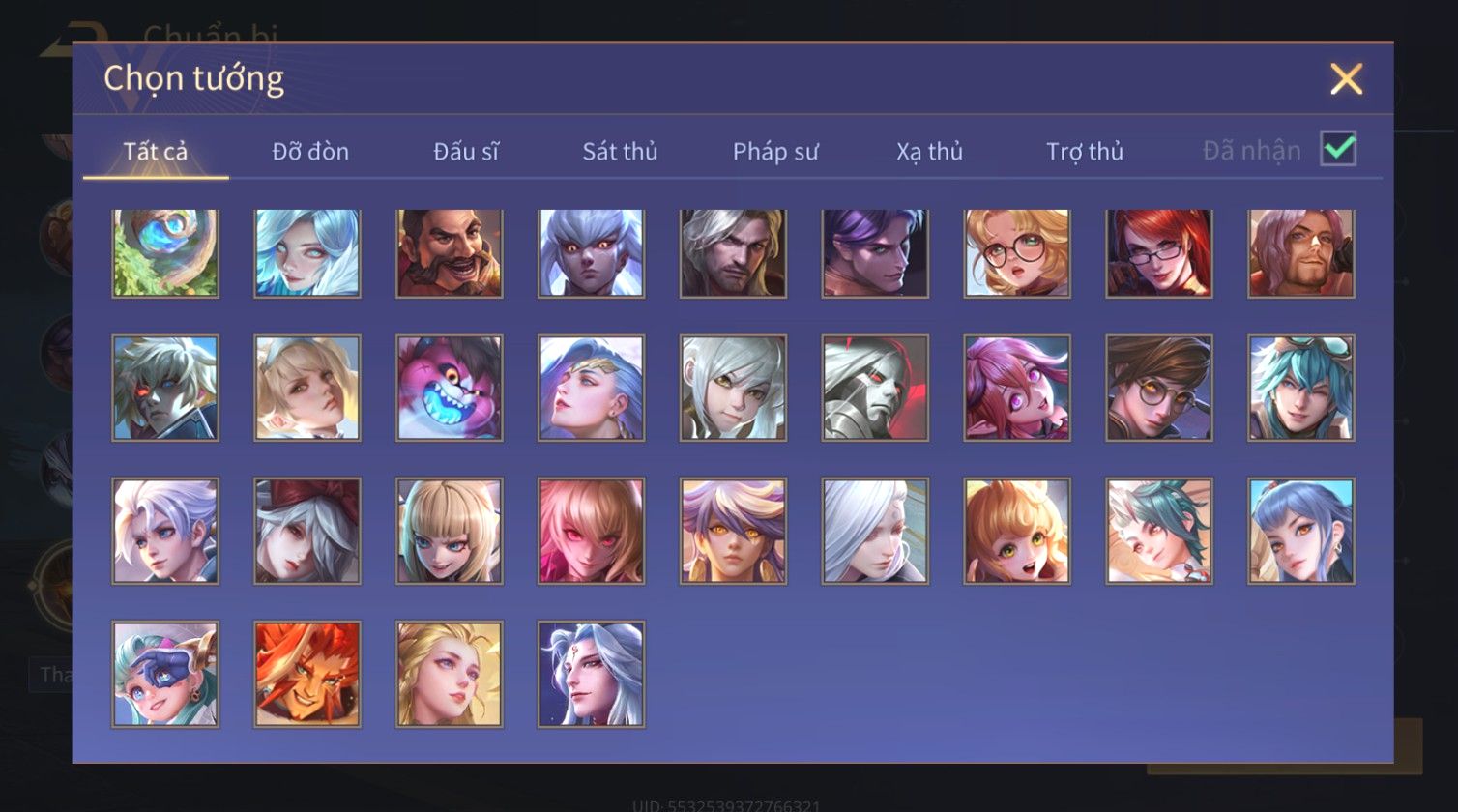Filter heroes by Xạ thủ
The height and width of the screenshot is (812, 1458).
[929, 152]
